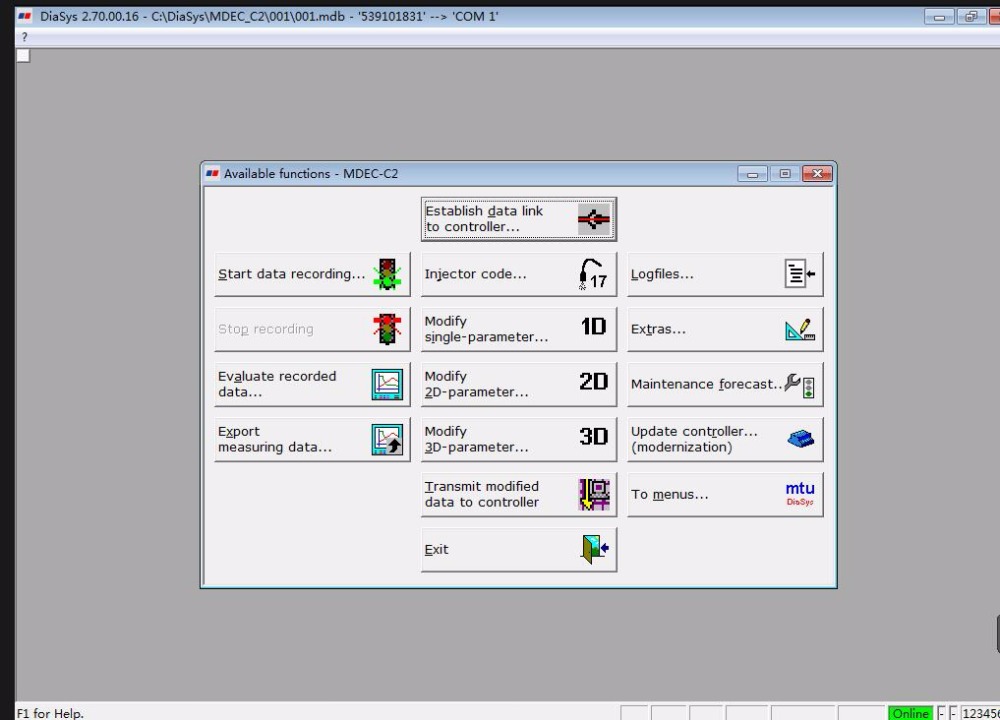Click the 3D parameter icon
This screenshot has width=1000, height=720.
tap(593, 438)
